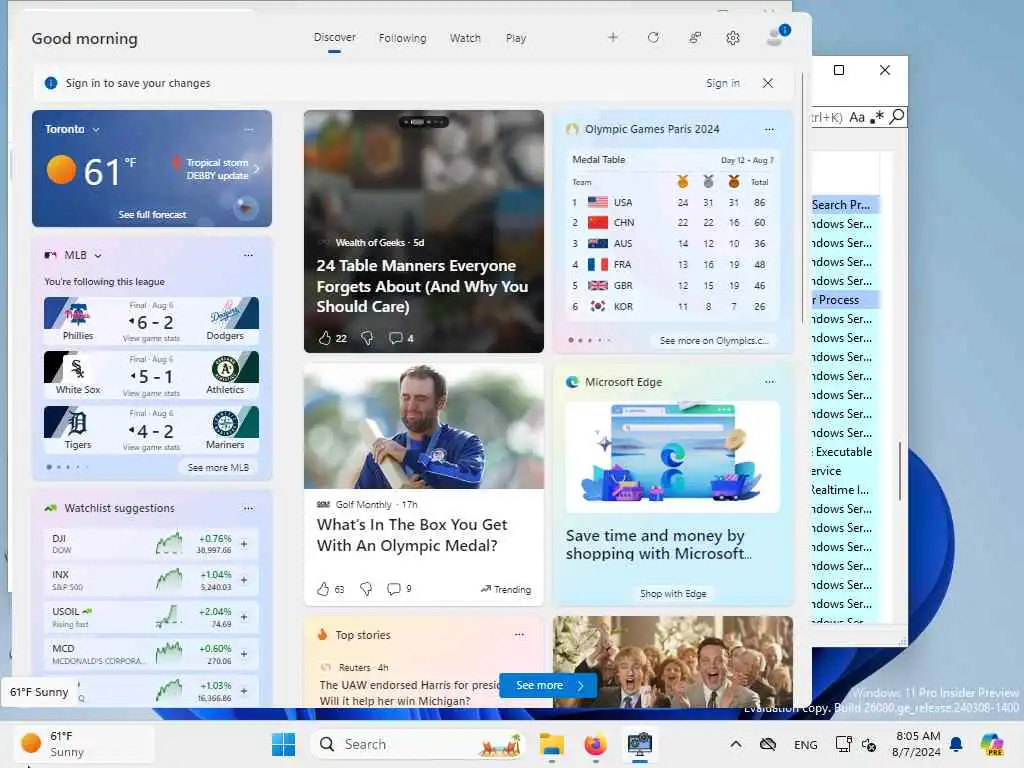Add a widget with the plus icon

tap(613, 38)
